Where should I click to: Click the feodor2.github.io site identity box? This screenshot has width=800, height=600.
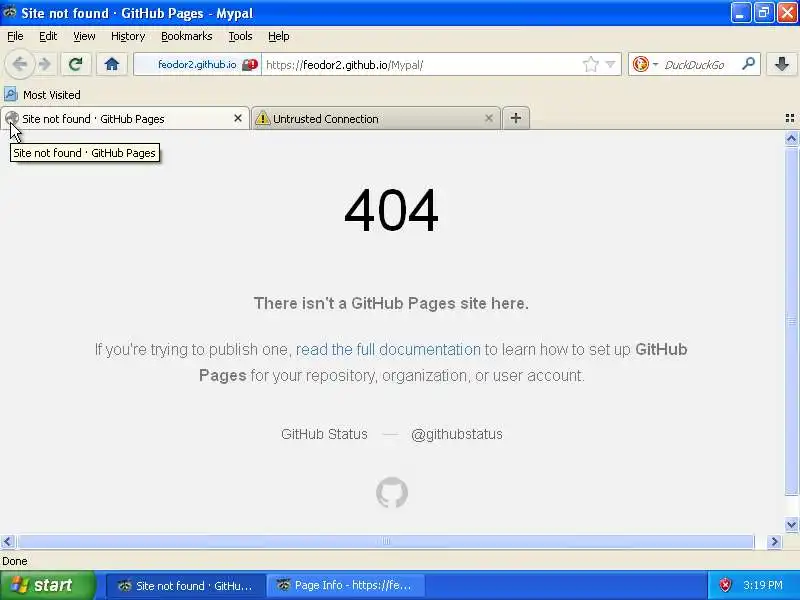(x=197, y=65)
